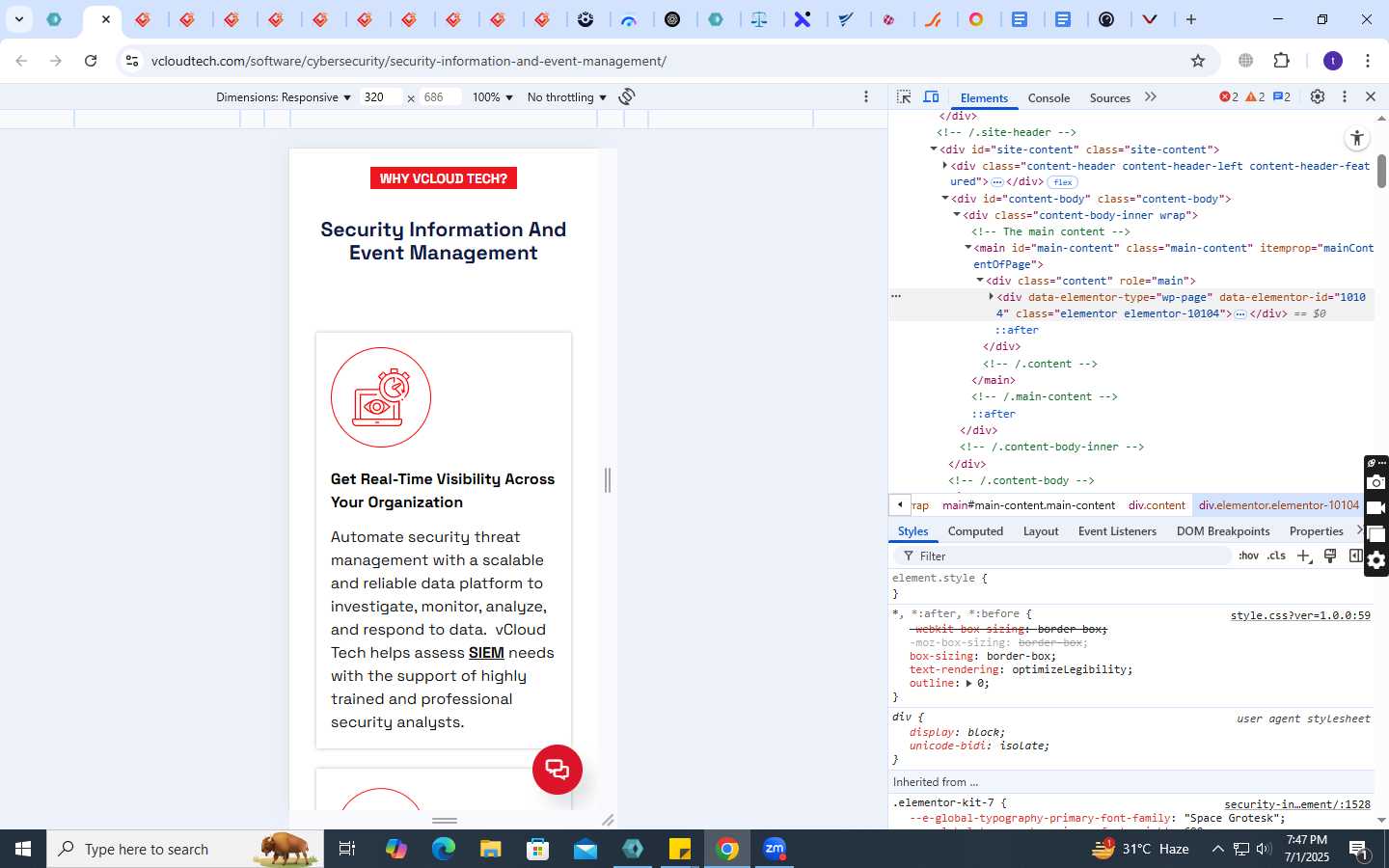Open the tab search dropdown arrow
The height and width of the screenshot is (868, 1389).
coord(18,19)
